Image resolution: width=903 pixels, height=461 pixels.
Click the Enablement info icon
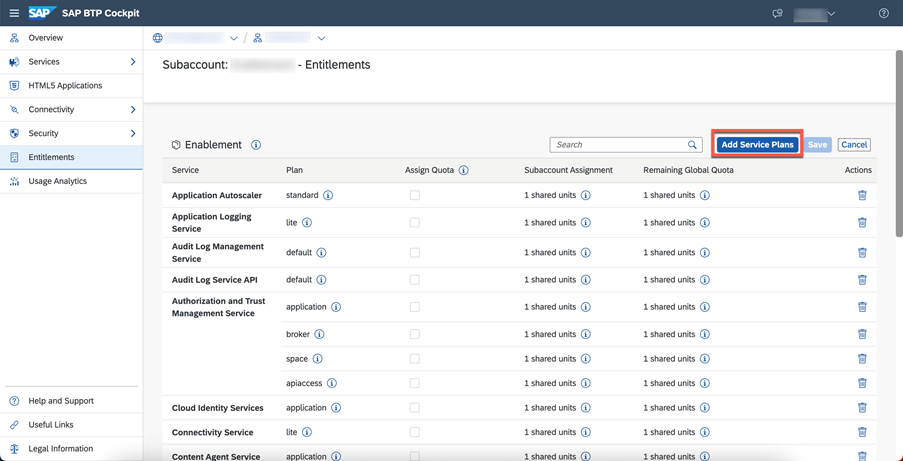pyautogui.click(x=256, y=145)
